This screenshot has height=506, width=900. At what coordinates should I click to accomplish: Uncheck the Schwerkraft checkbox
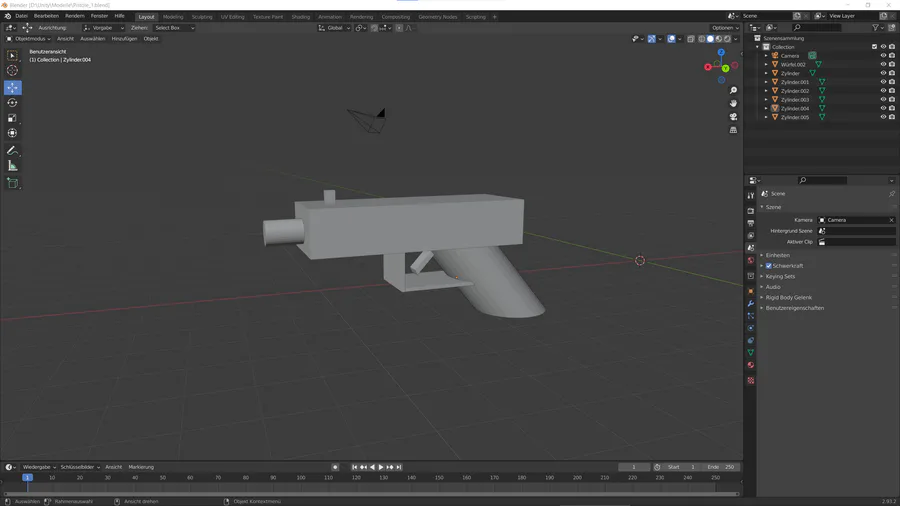point(769,266)
